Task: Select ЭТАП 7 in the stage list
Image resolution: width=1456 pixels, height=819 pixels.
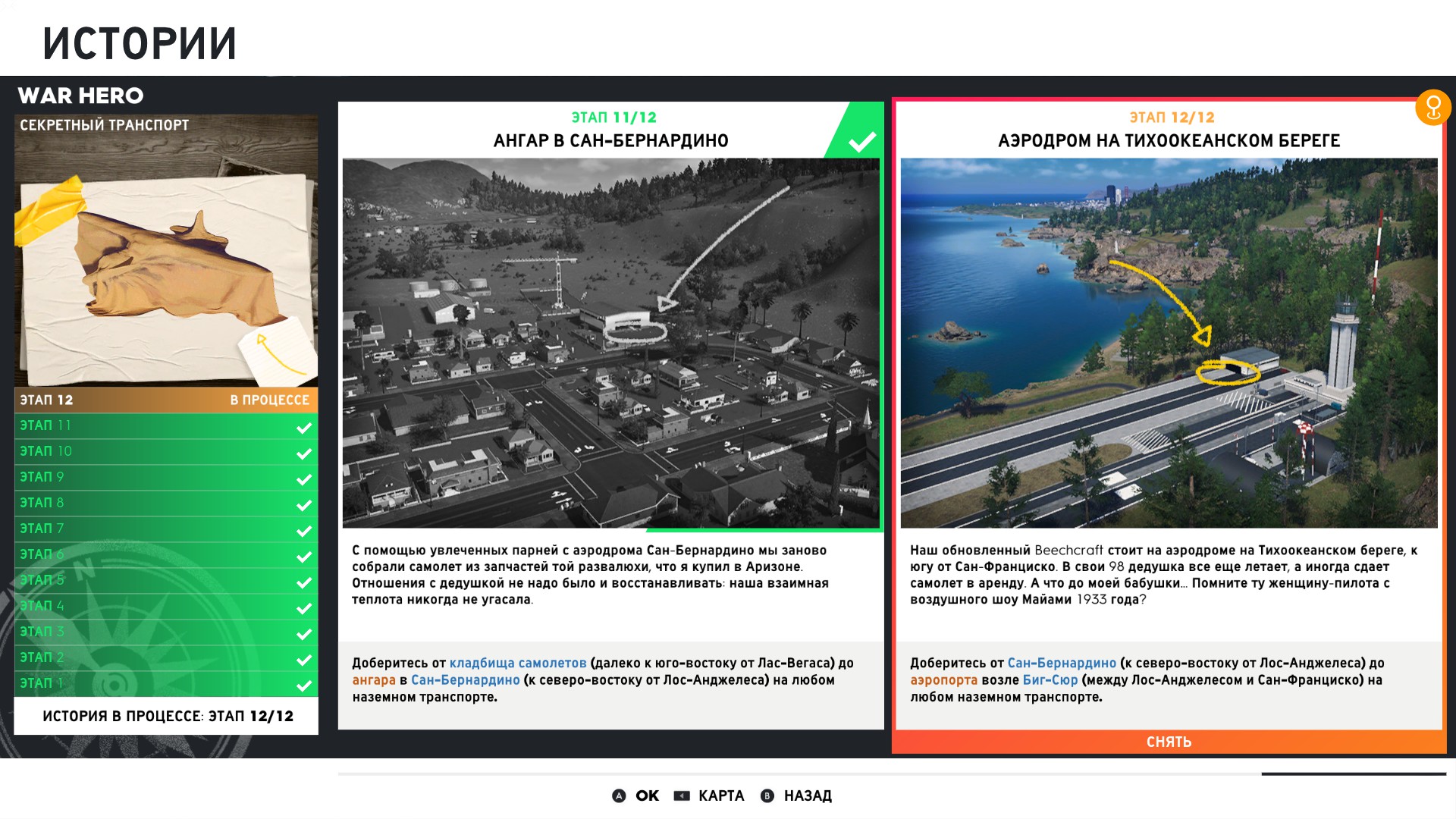Action: pos(166,529)
